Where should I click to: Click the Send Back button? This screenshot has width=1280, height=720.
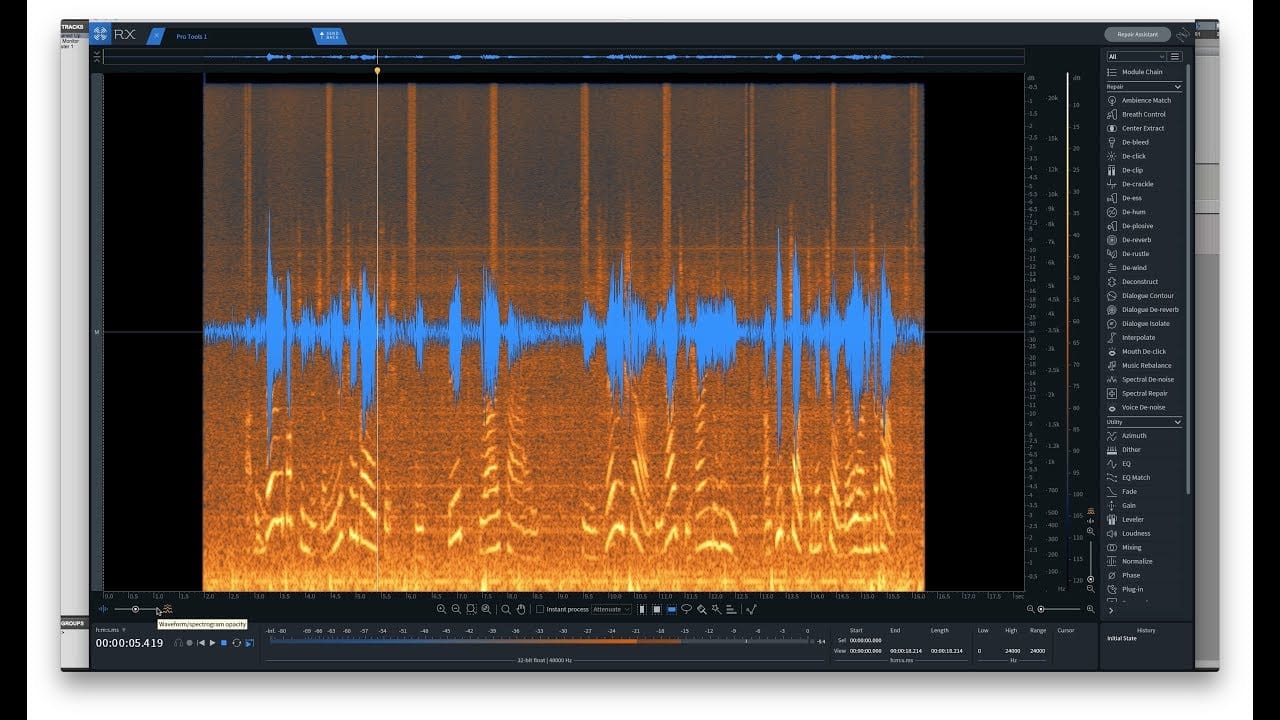coord(330,35)
